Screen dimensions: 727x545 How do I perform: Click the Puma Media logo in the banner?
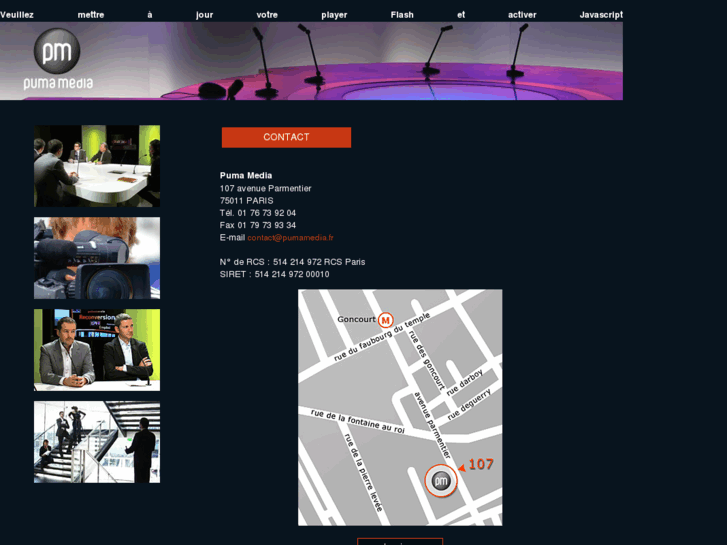pyautogui.click(x=58, y=59)
